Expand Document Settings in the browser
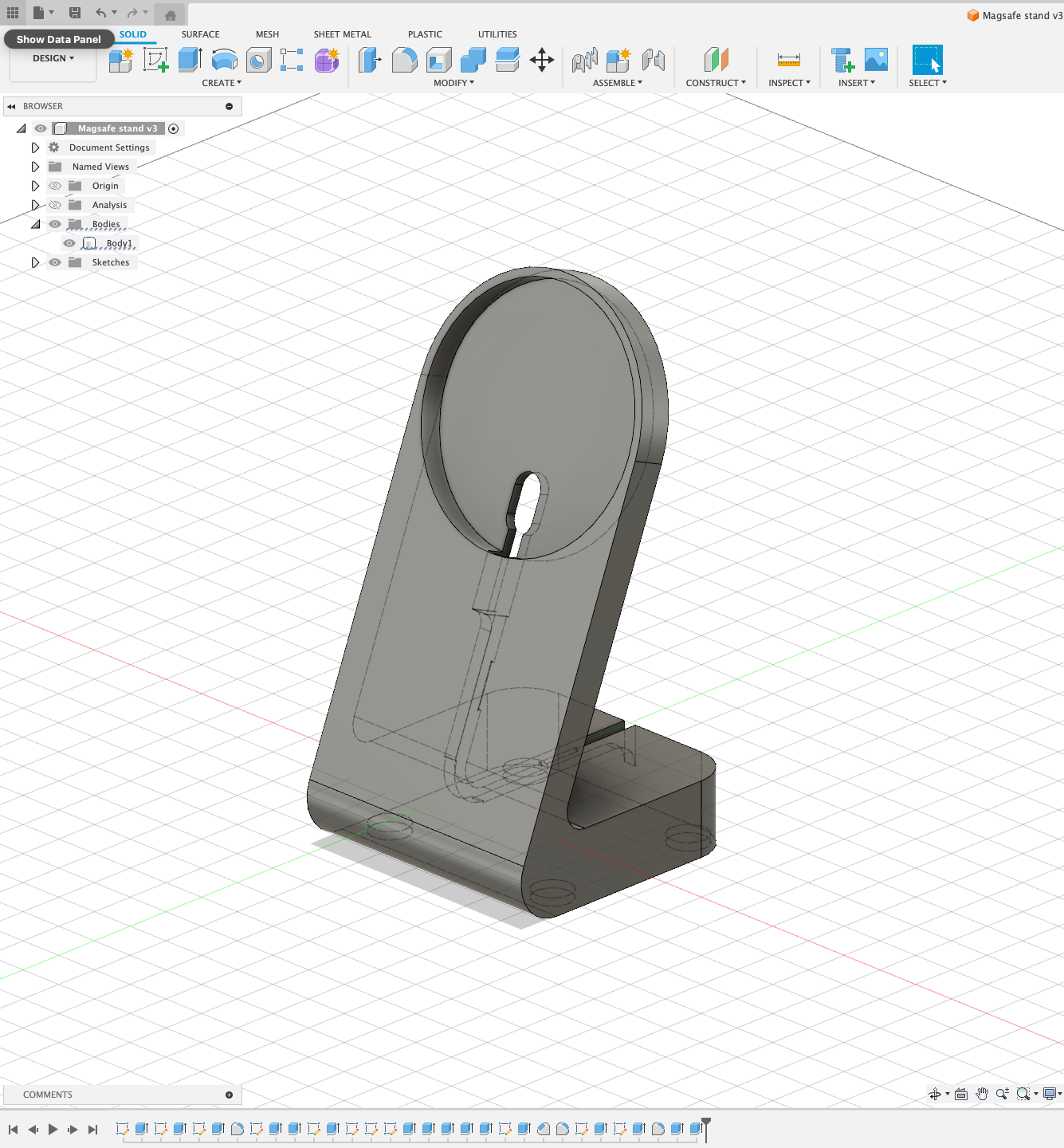The width and height of the screenshot is (1064, 1148). click(35, 147)
